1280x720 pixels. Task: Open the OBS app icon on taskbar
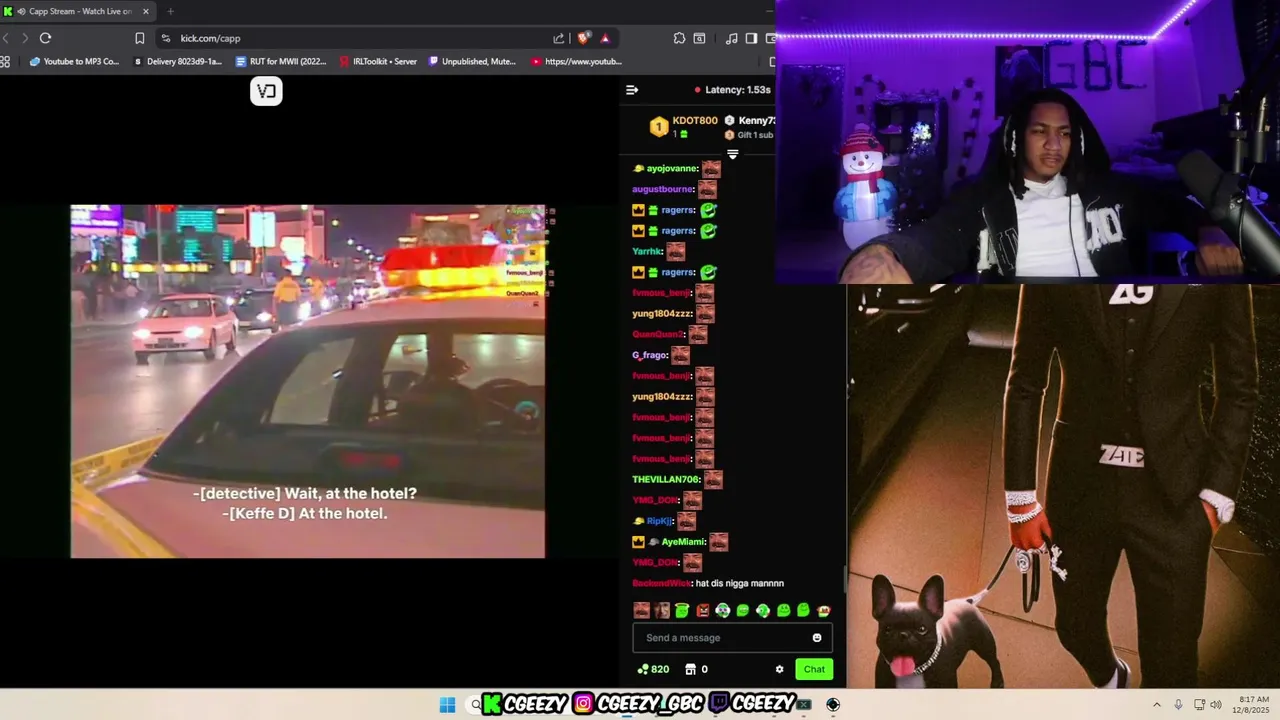[833, 704]
